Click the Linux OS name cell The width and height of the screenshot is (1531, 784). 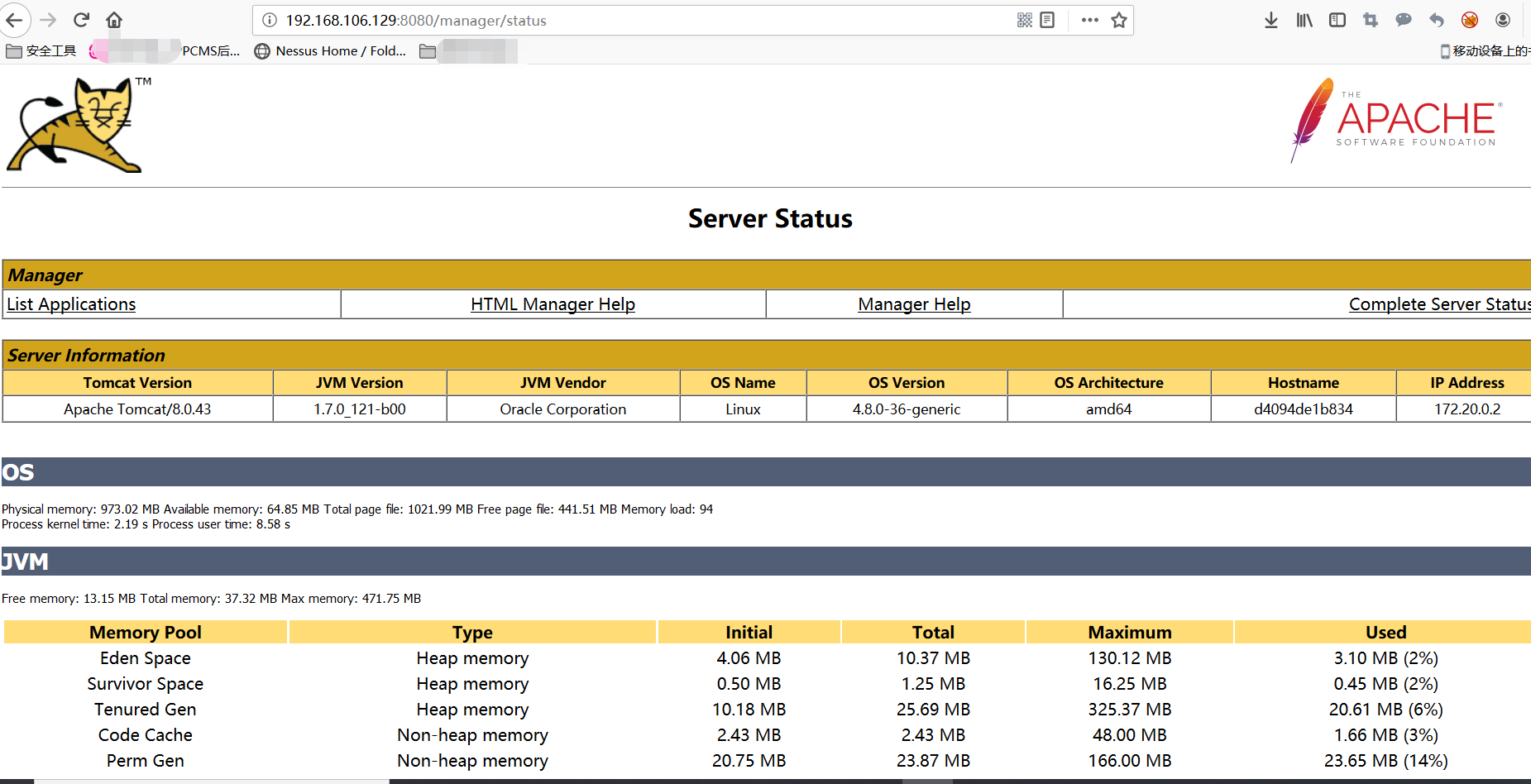[x=743, y=409]
